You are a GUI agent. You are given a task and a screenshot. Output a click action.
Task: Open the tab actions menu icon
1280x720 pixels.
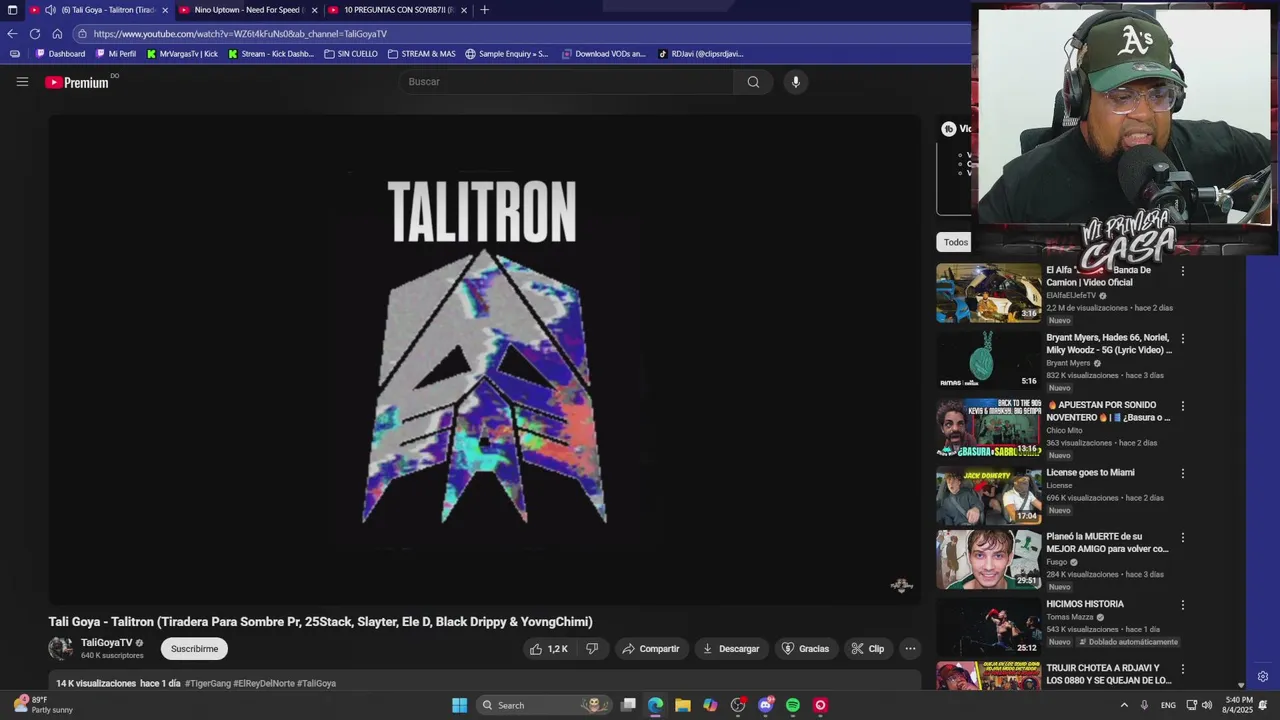pos(12,10)
